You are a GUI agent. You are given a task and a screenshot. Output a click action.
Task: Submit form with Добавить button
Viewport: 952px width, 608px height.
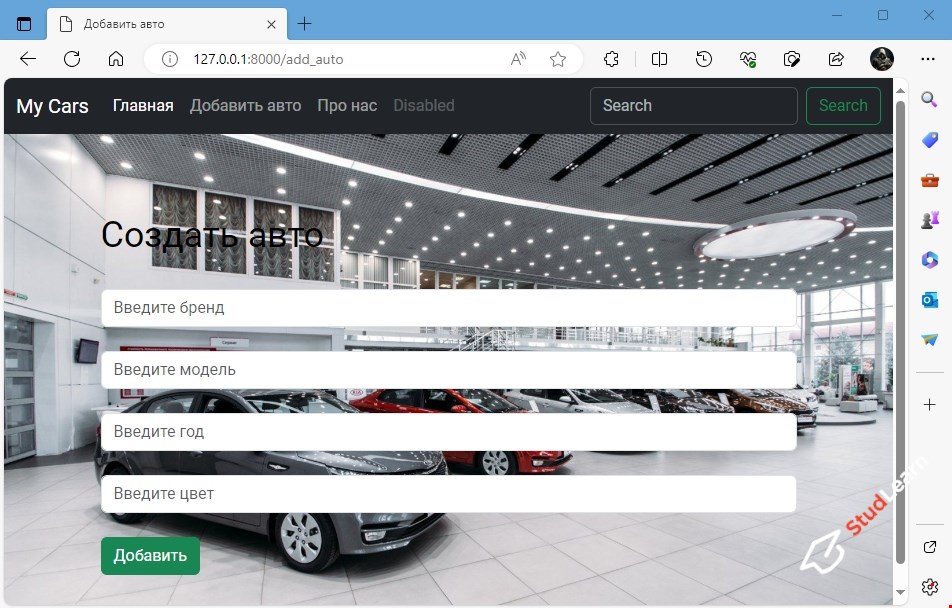150,556
